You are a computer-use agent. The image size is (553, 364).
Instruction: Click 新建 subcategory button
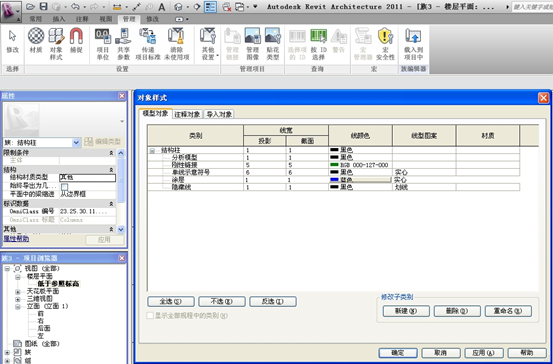[x=406, y=311]
